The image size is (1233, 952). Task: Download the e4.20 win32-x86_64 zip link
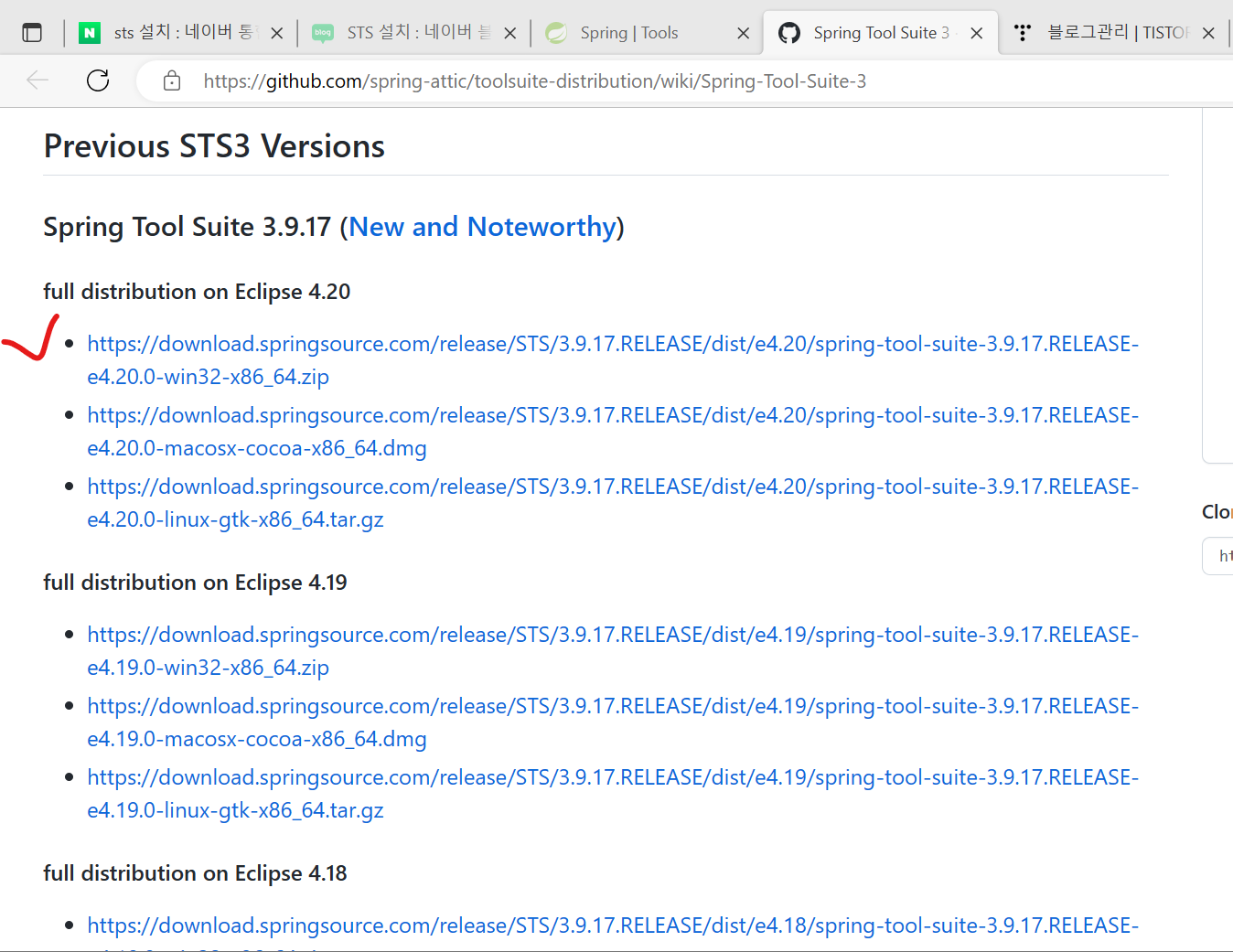613,360
